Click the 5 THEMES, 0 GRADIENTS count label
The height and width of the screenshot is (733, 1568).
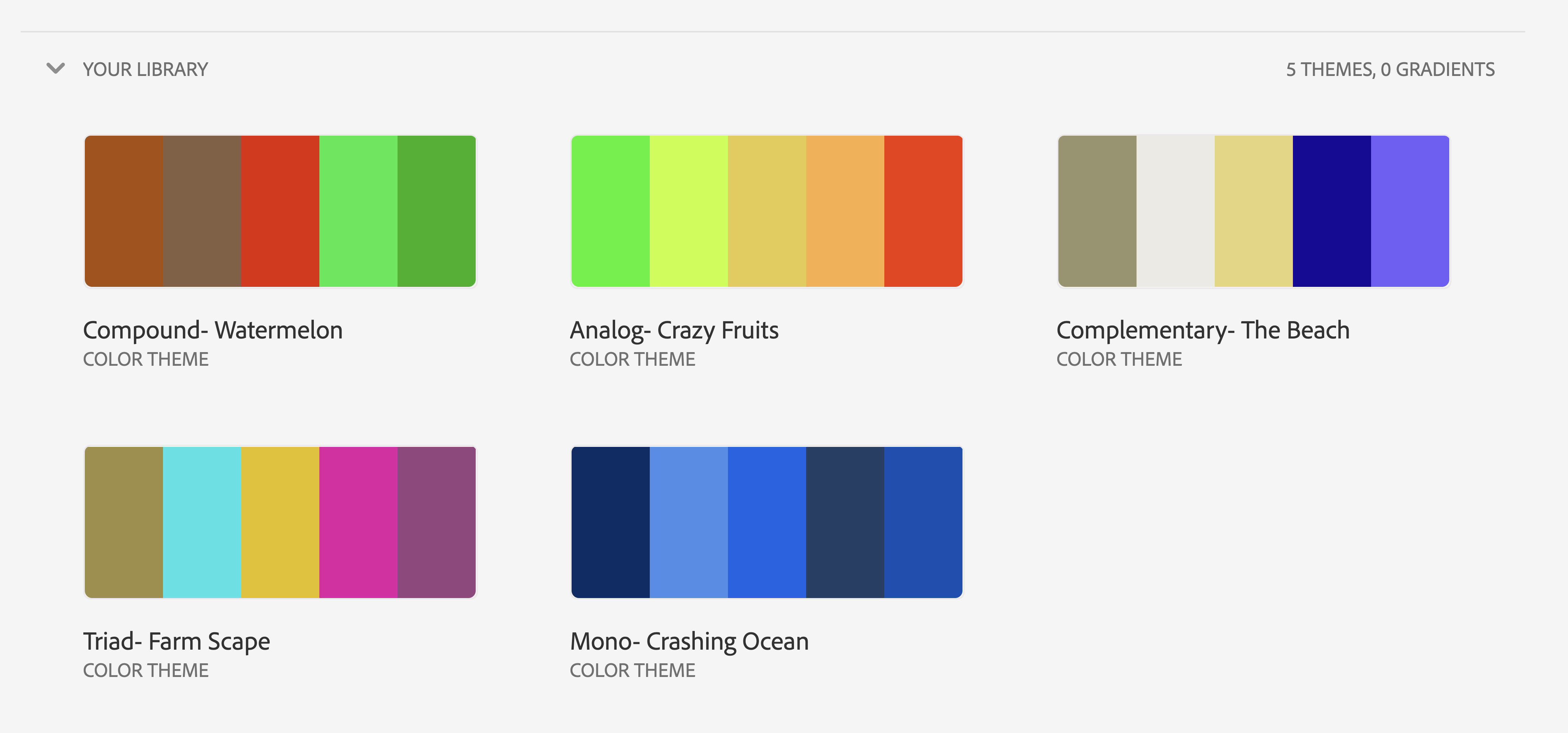(1390, 69)
